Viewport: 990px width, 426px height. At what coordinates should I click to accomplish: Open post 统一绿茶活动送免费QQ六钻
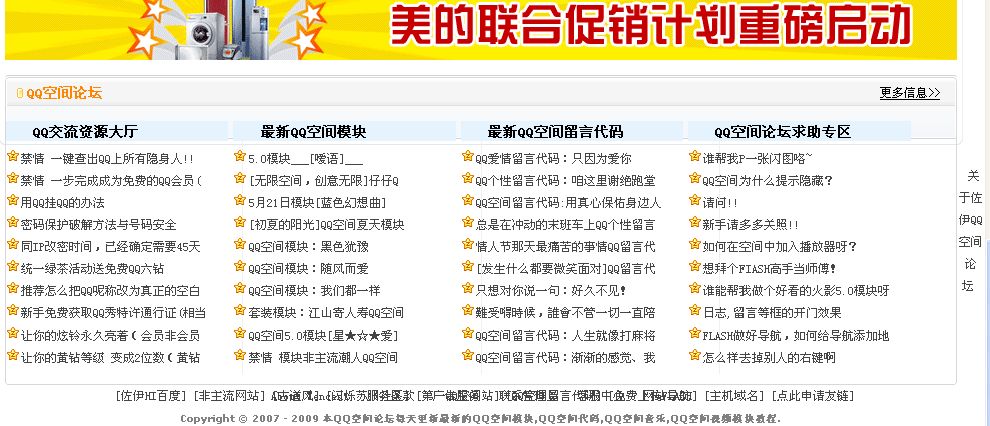(x=92, y=269)
